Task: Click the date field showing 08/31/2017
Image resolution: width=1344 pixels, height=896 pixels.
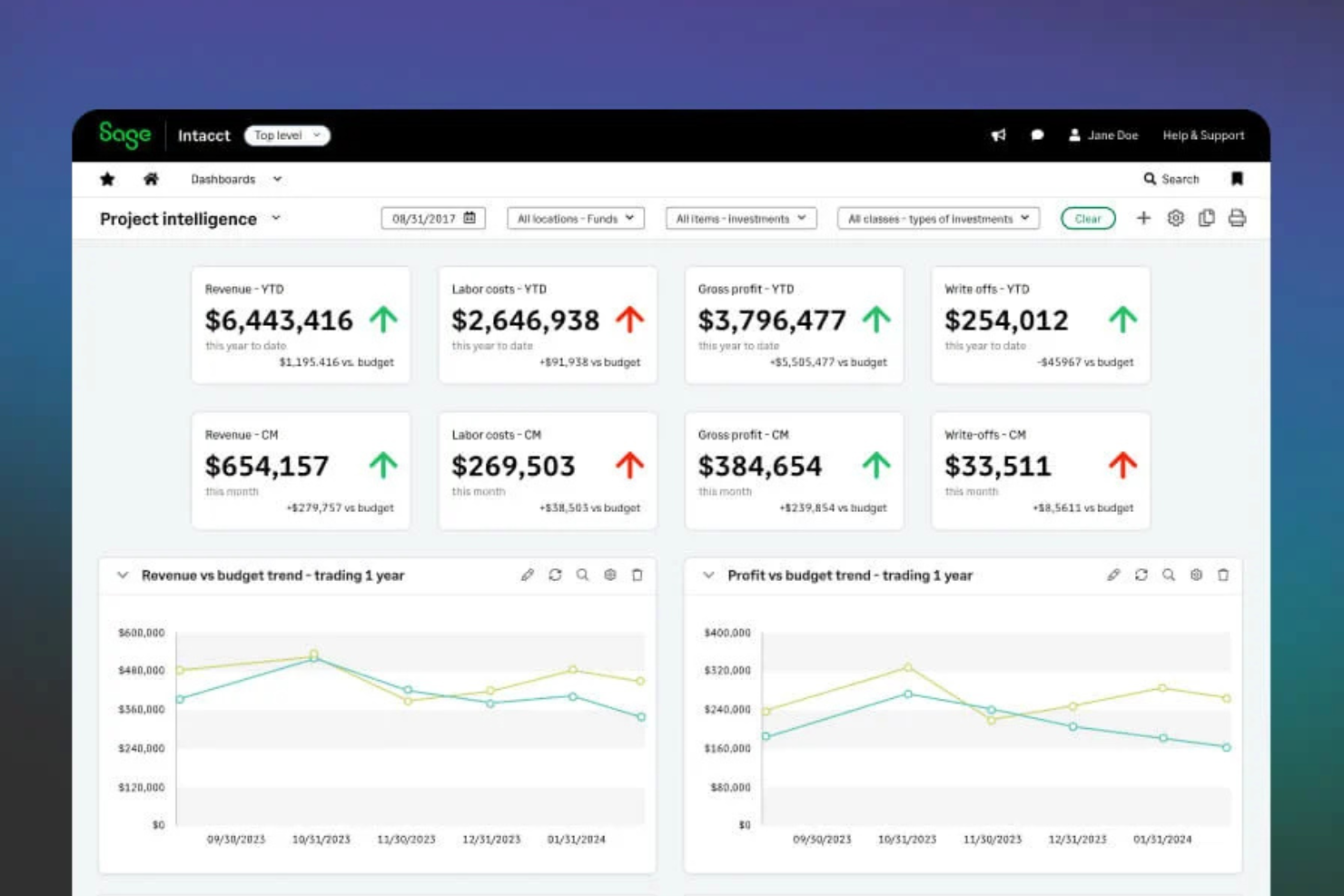Action: point(433,218)
